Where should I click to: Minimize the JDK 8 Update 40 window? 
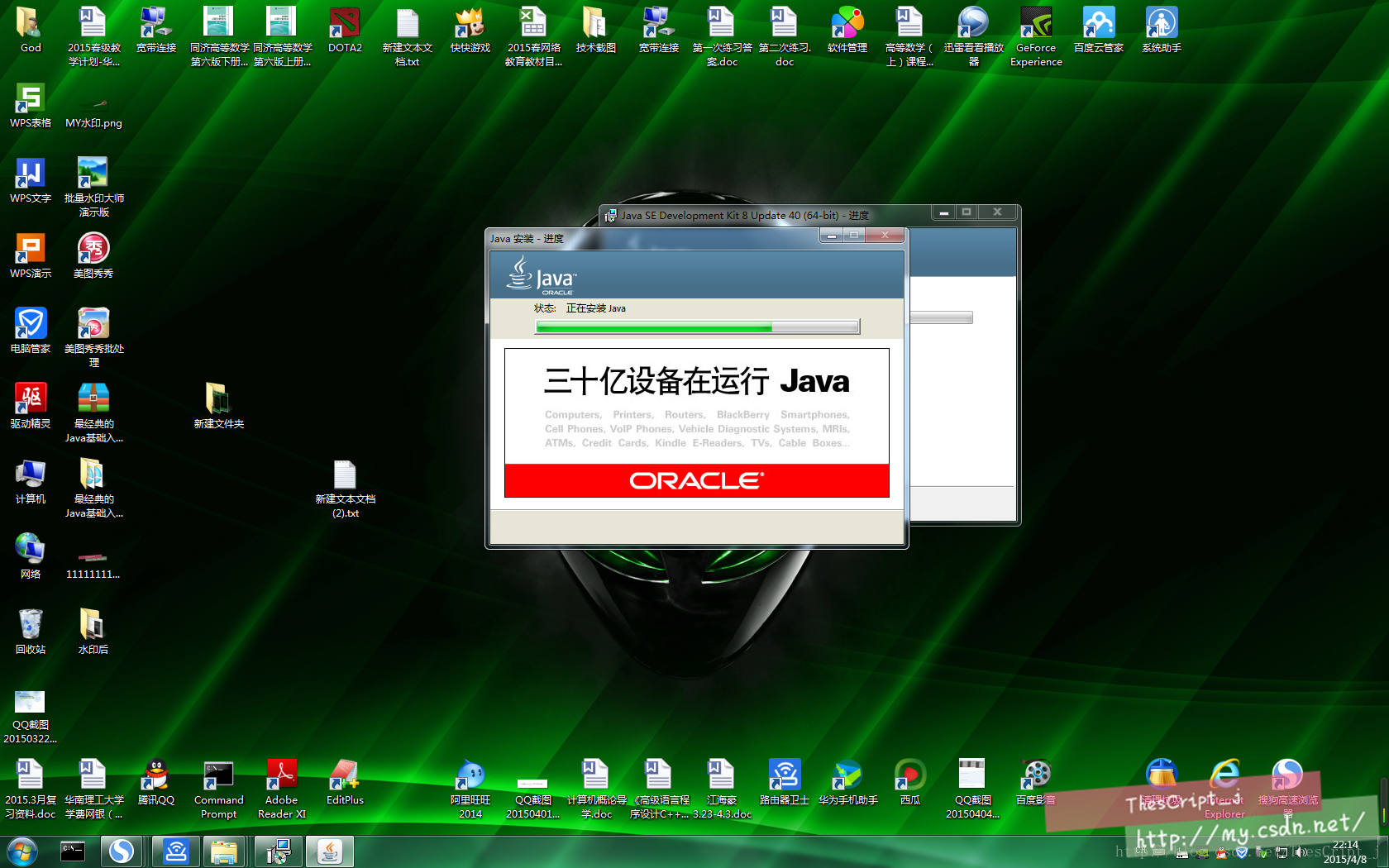click(943, 212)
